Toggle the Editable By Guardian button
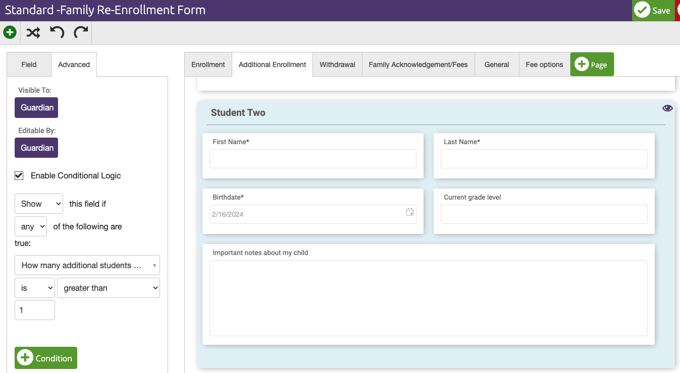 tap(36, 148)
